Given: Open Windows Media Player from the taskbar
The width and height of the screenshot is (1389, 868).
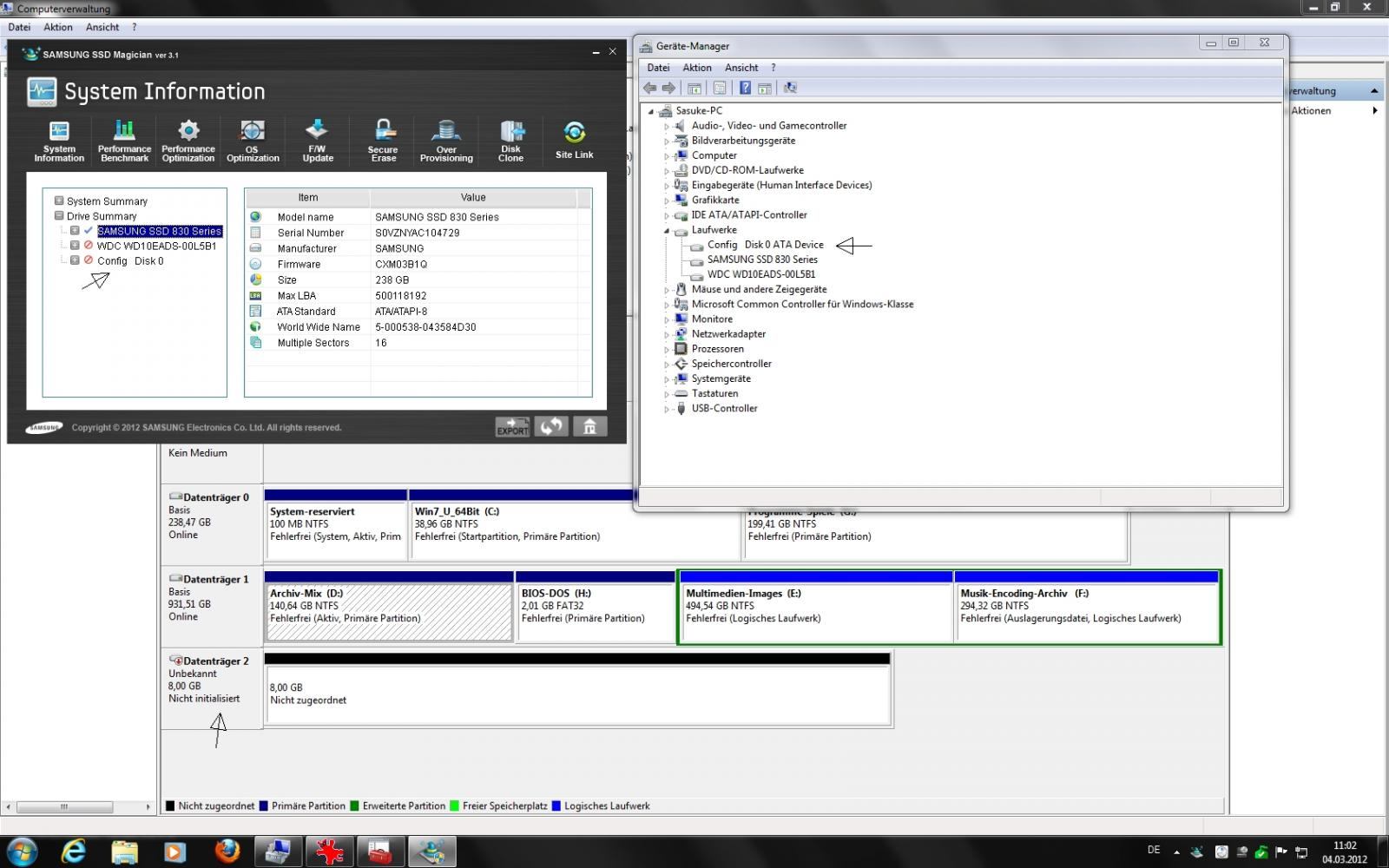Looking at the screenshot, I should coord(175,852).
